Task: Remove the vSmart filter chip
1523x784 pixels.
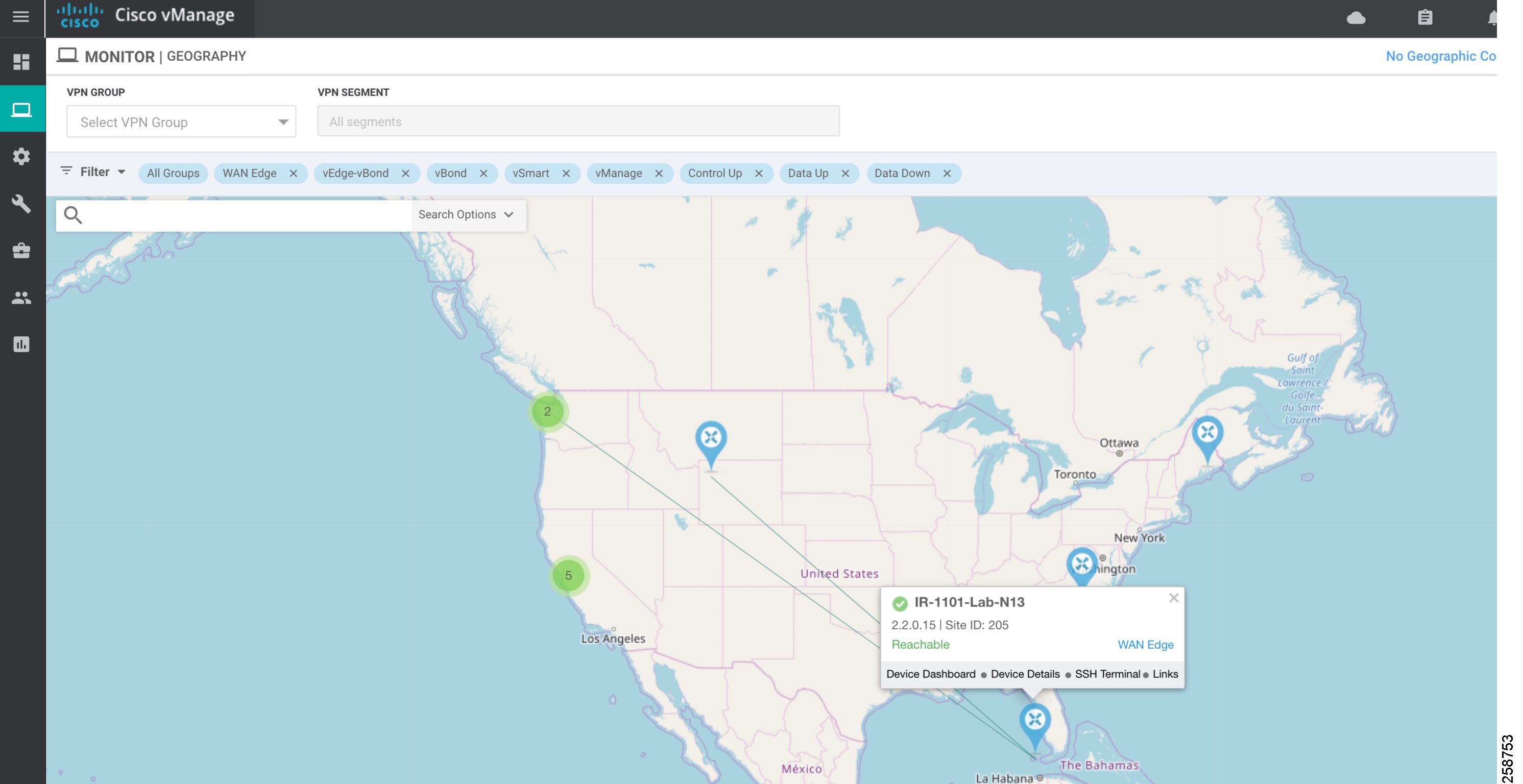Action: [x=566, y=173]
